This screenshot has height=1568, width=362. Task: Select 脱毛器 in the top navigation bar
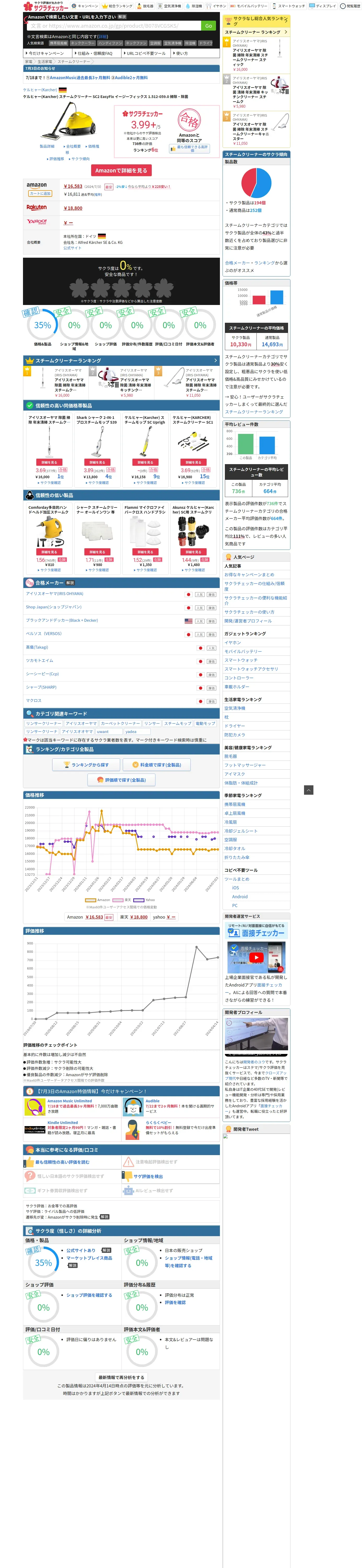tap(145, 6)
